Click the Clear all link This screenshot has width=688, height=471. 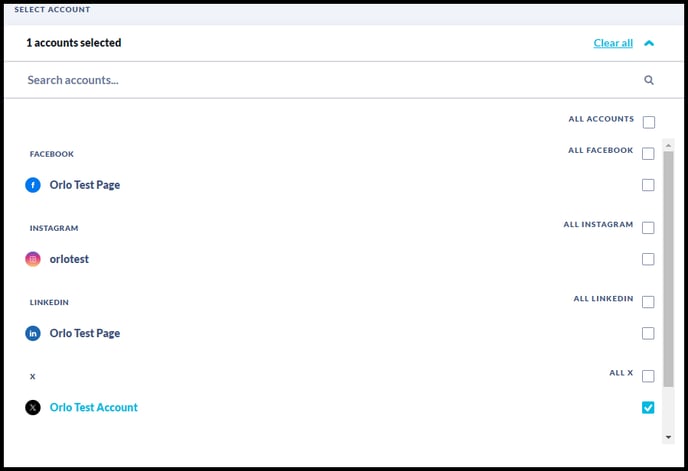613,43
